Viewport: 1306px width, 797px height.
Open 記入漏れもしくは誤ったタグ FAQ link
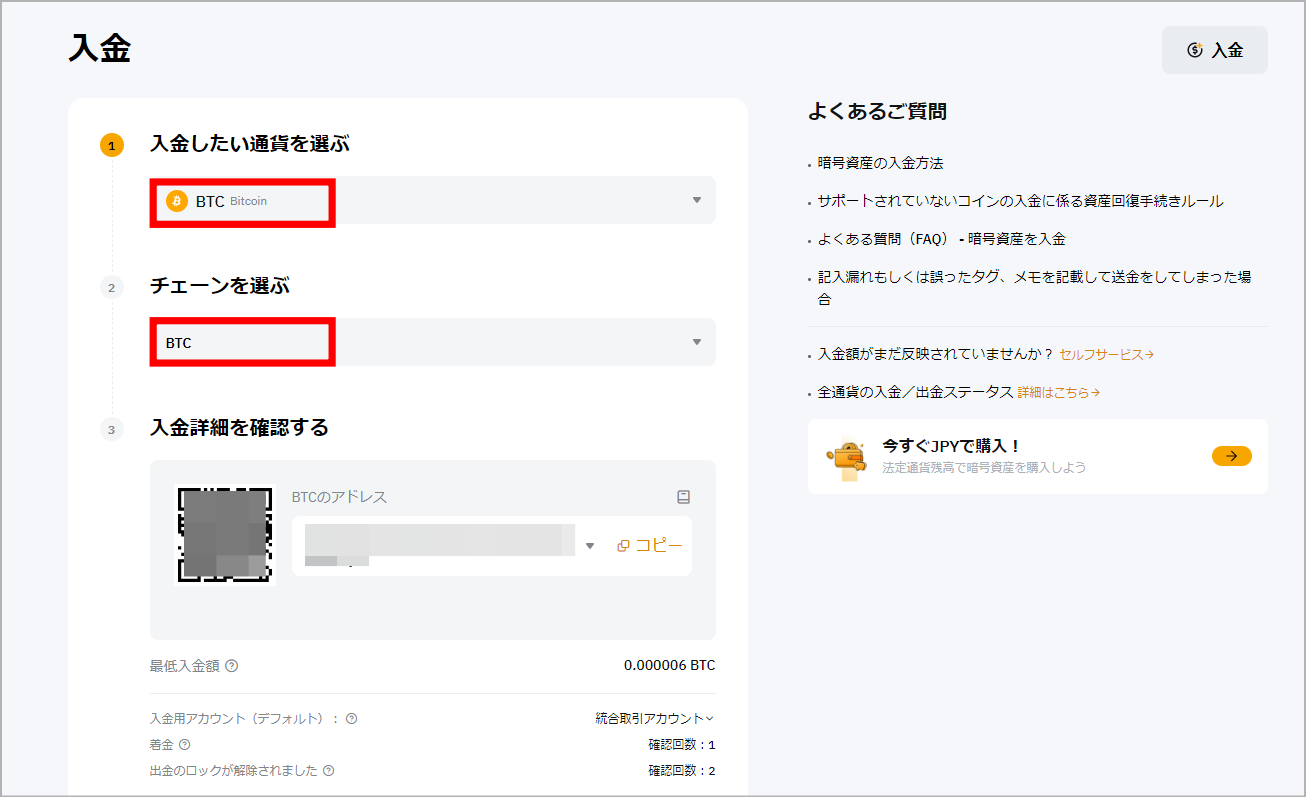tap(1034, 288)
